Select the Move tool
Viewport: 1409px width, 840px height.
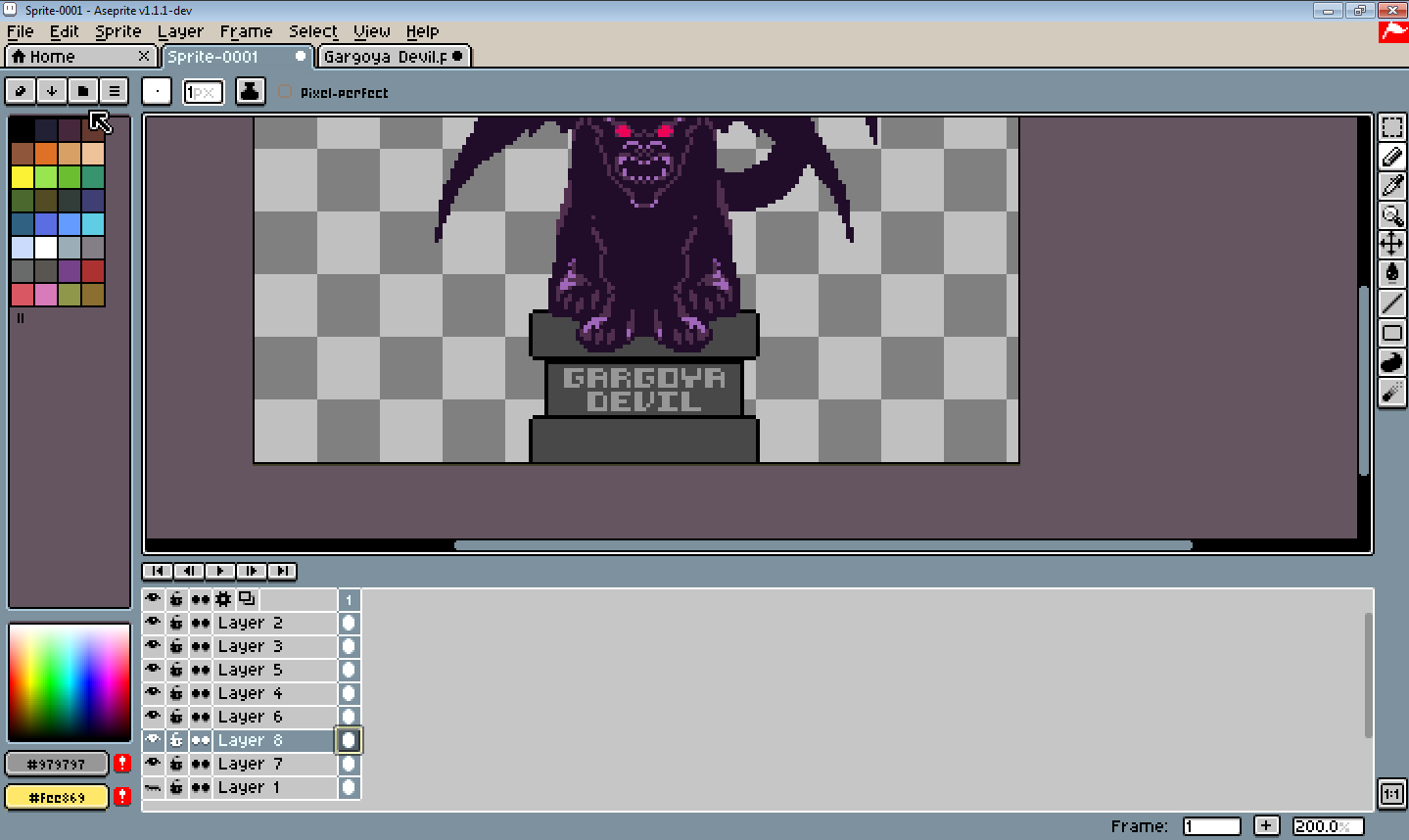point(1391,245)
